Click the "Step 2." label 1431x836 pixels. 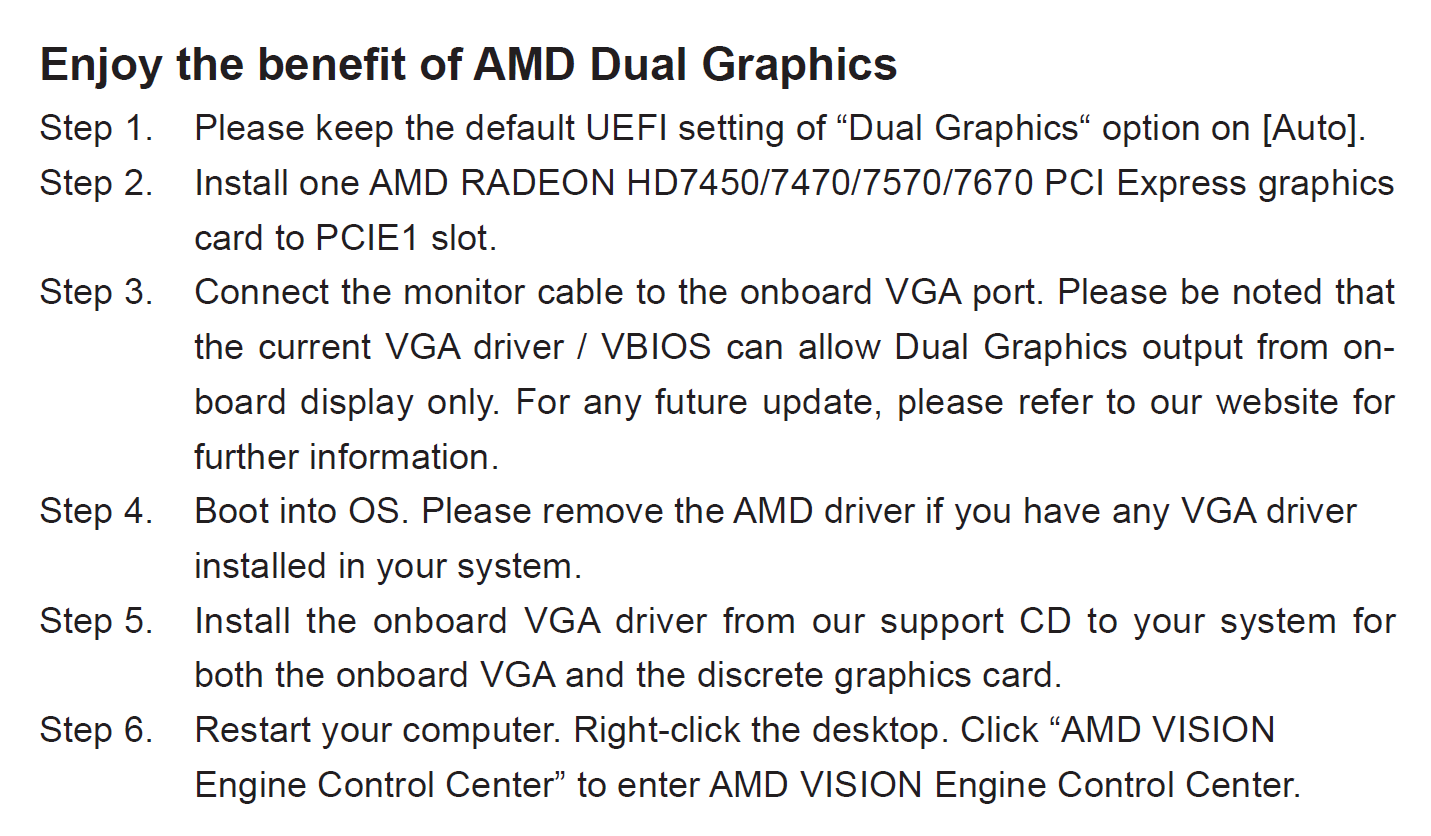[x=97, y=184]
